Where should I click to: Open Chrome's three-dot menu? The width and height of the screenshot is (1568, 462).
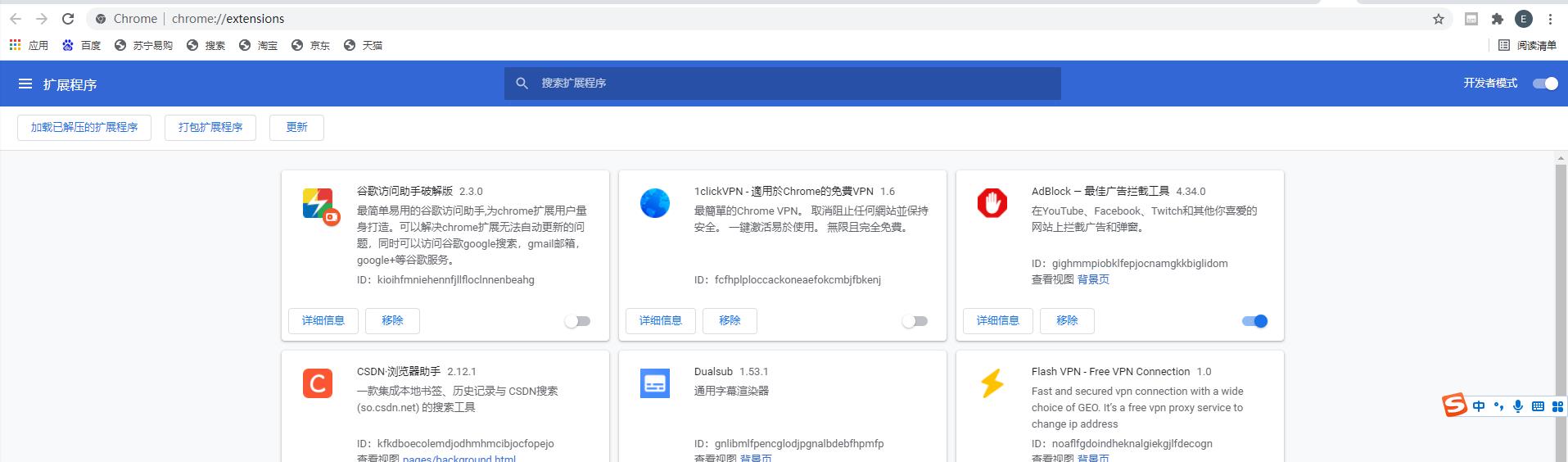coord(1550,19)
